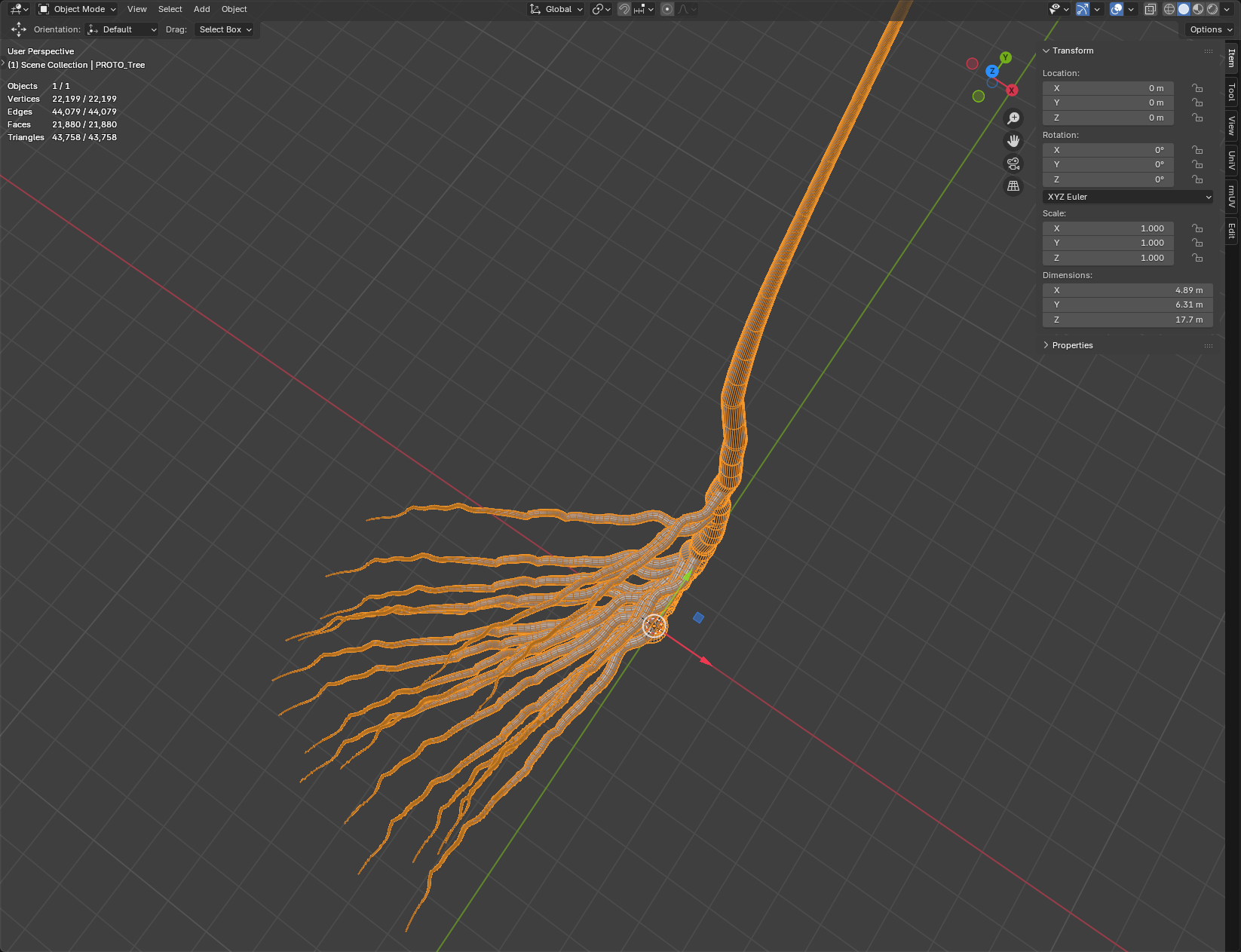Click the red X axis gizmo ball

tap(1012, 90)
